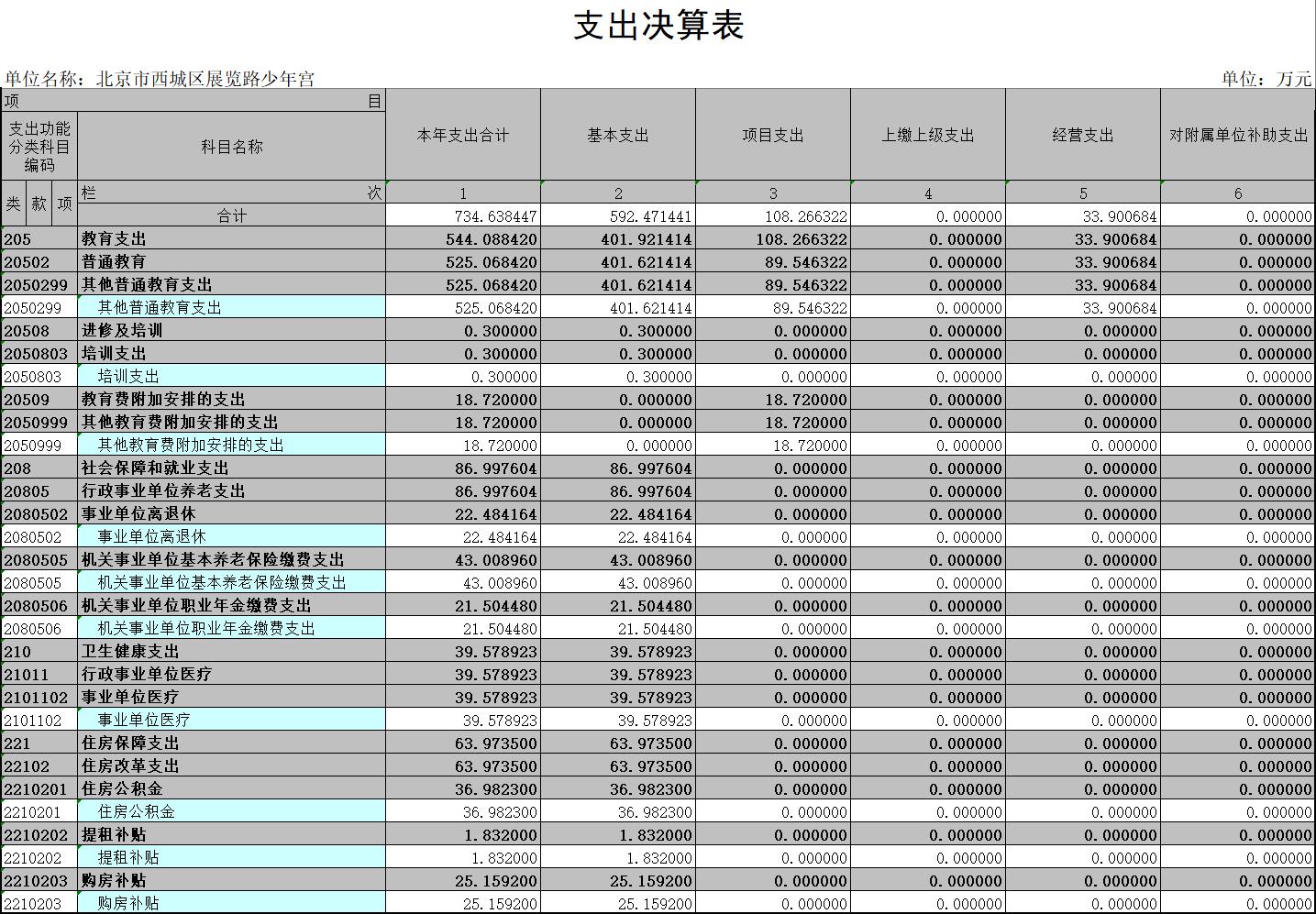Click the 科目名称 header cell
Viewport: 1316px width, 914px height.
[232, 147]
